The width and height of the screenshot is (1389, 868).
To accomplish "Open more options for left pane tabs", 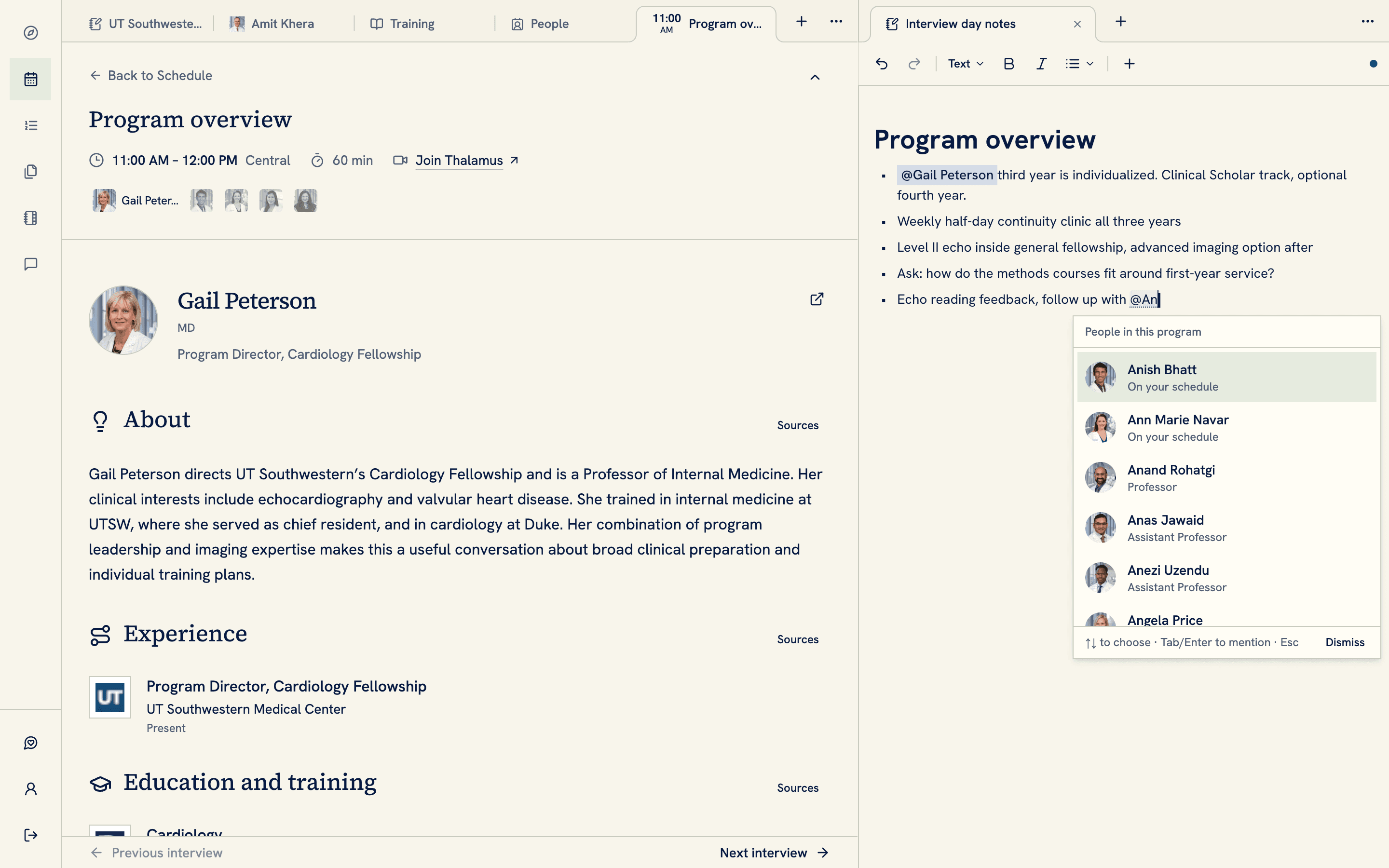I will (836, 22).
